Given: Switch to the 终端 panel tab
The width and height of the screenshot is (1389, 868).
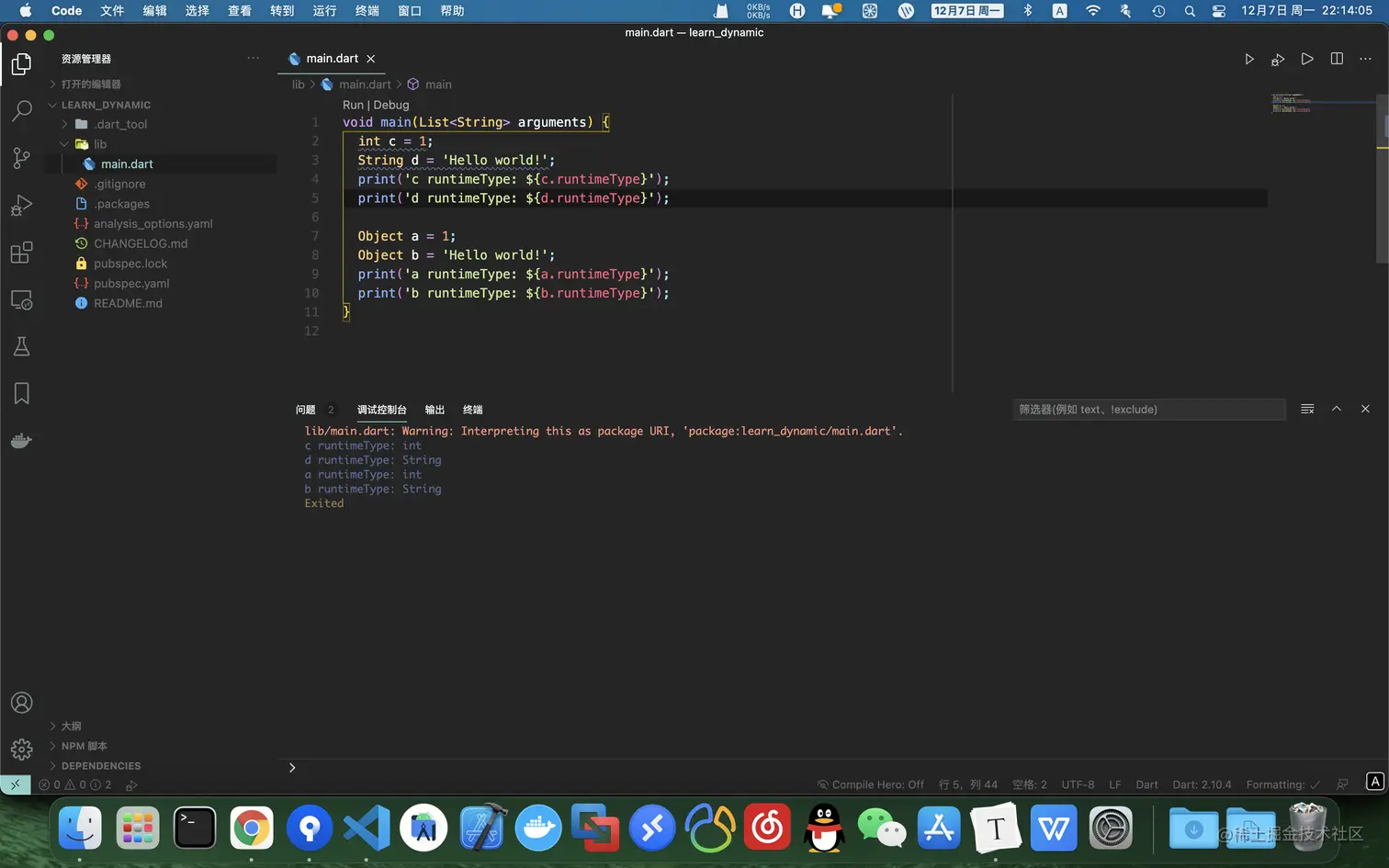Looking at the screenshot, I should (x=472, y=410).
